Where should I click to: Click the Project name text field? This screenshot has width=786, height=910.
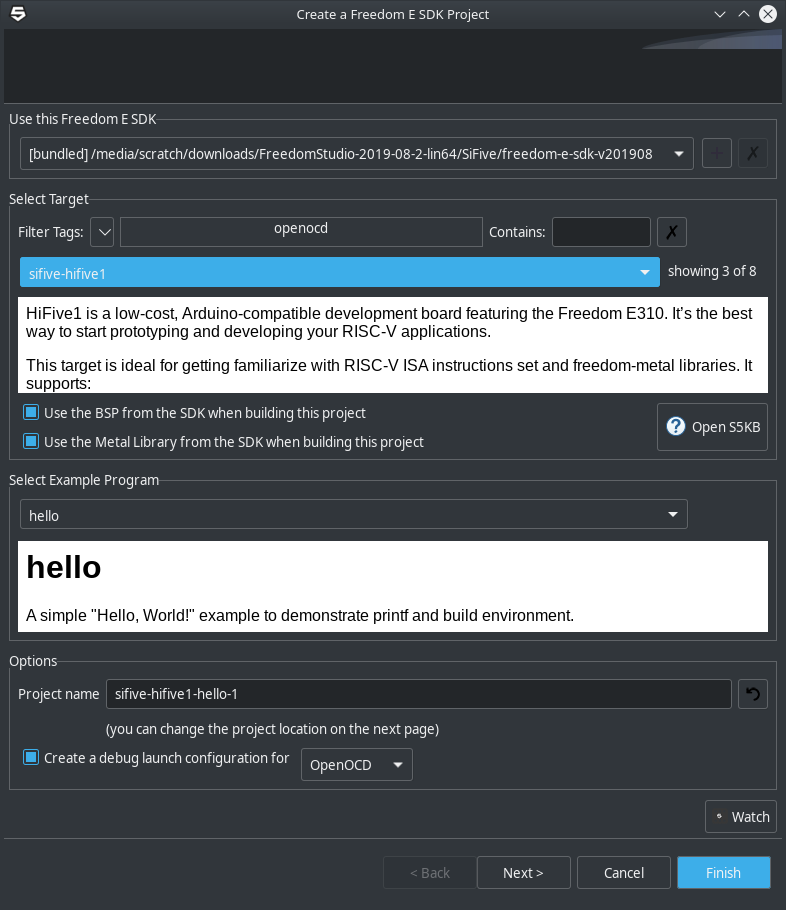pos(419,694)
